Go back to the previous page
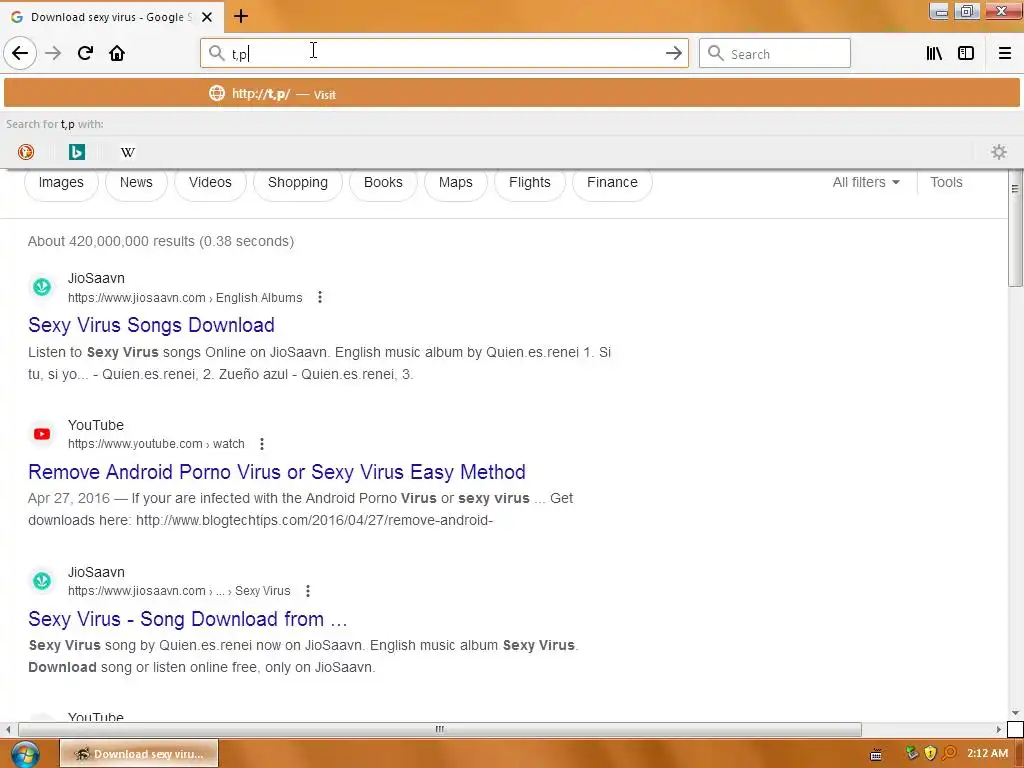The height and width of the screenshot is (768, 1024). click(20, 53)
